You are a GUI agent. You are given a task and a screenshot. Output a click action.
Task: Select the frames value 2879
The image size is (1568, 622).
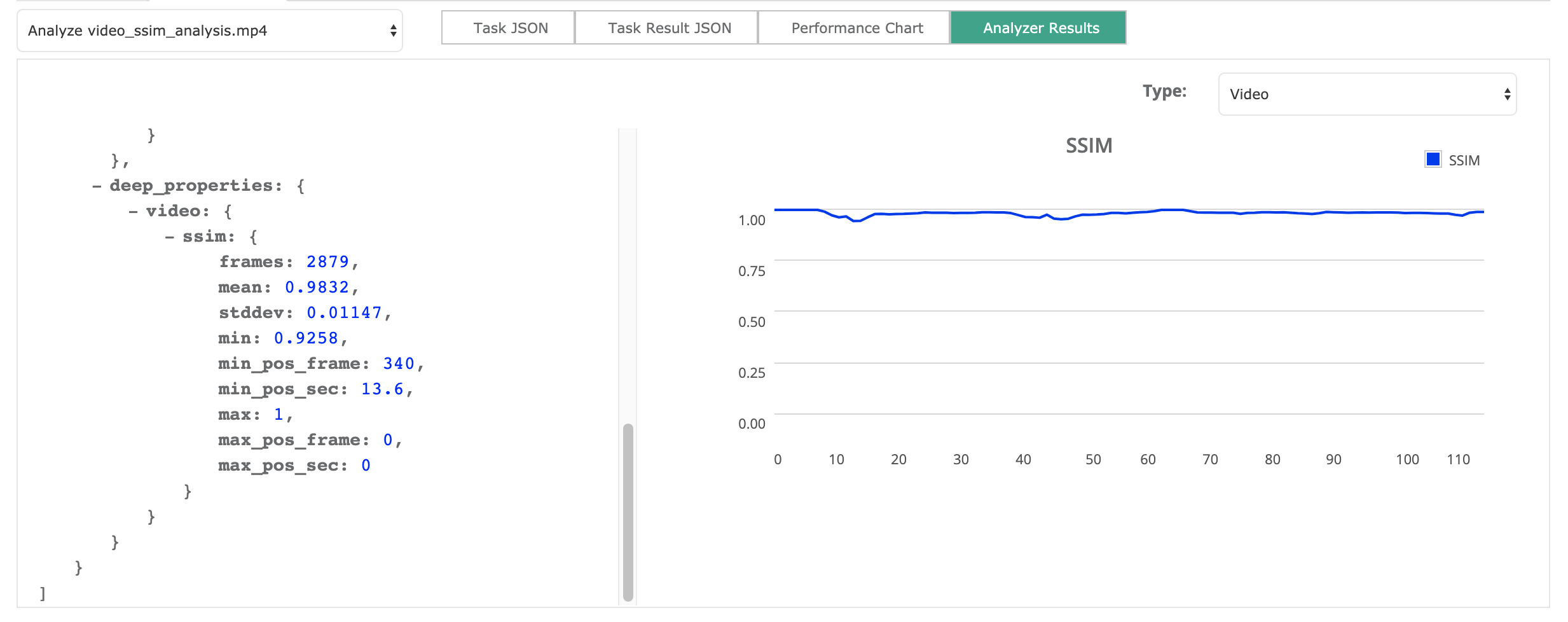pyautogui.click(x=327, y=262)
